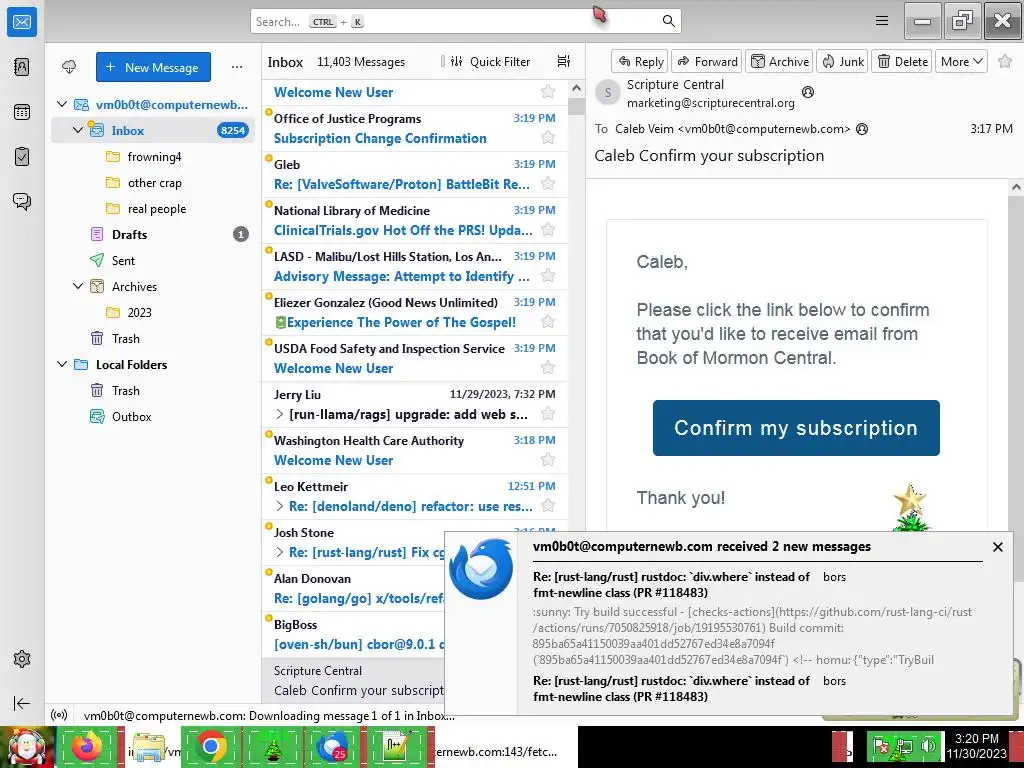
Task: Toggle the Quick Filter bar
Action: [x=491, y=61]
